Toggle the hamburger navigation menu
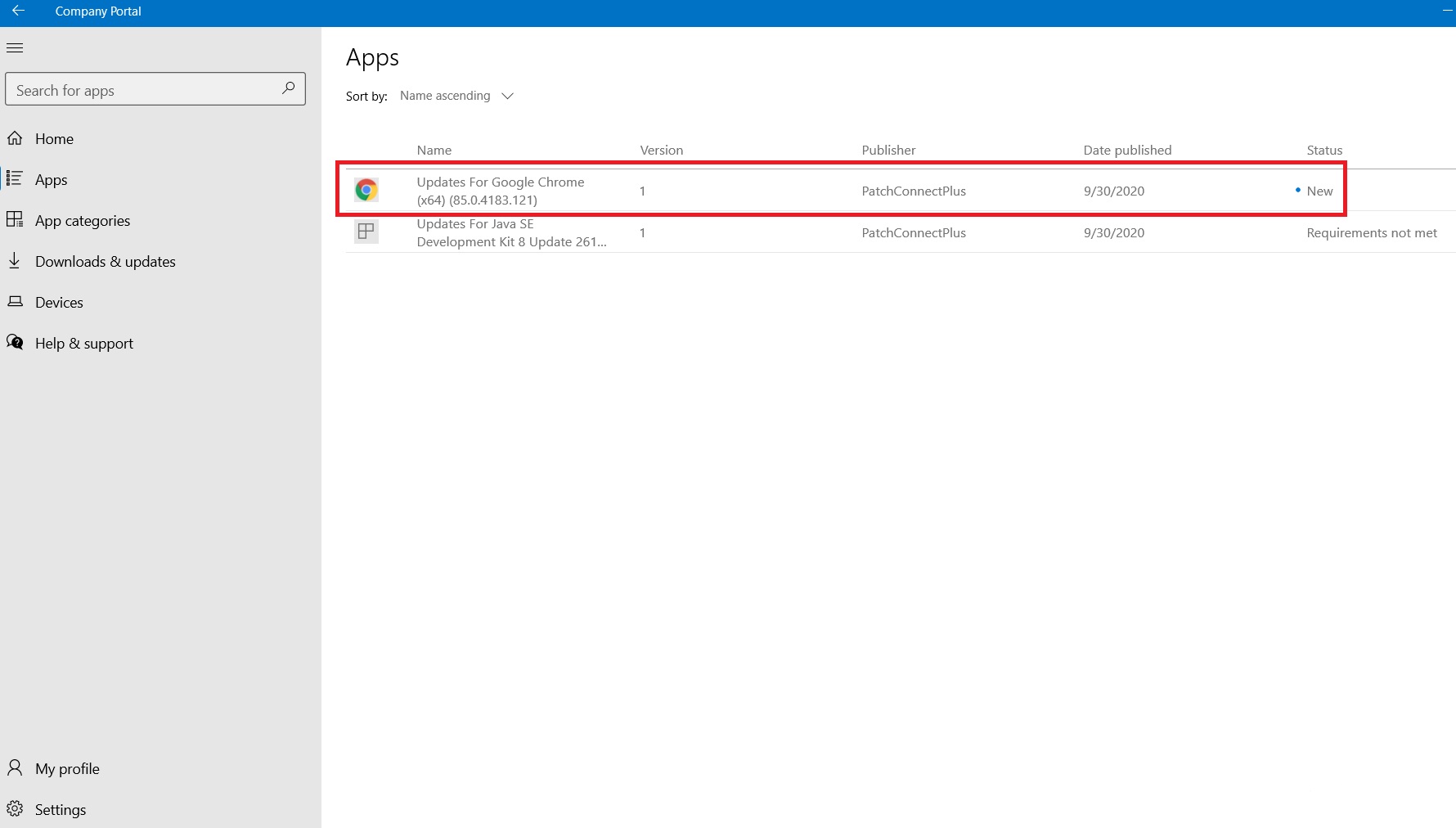The width and height of the screenshot is (1456, 828). tap(15, 48)
